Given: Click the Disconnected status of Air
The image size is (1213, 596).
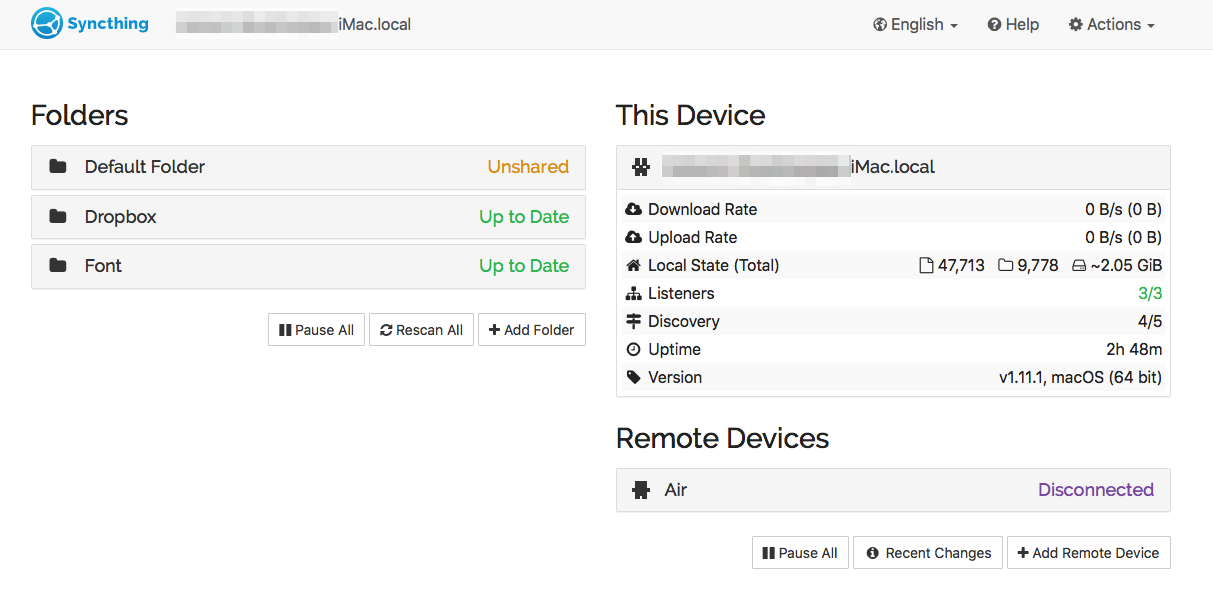Looking at the screenshot, I should [1096, 490].
